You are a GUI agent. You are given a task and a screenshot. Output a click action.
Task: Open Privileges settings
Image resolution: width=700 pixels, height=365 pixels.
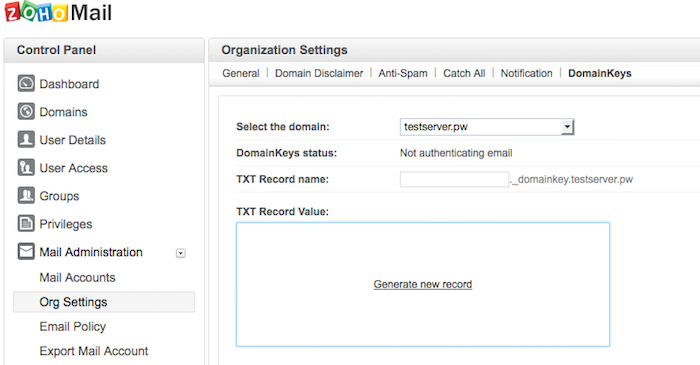(66, 224)
